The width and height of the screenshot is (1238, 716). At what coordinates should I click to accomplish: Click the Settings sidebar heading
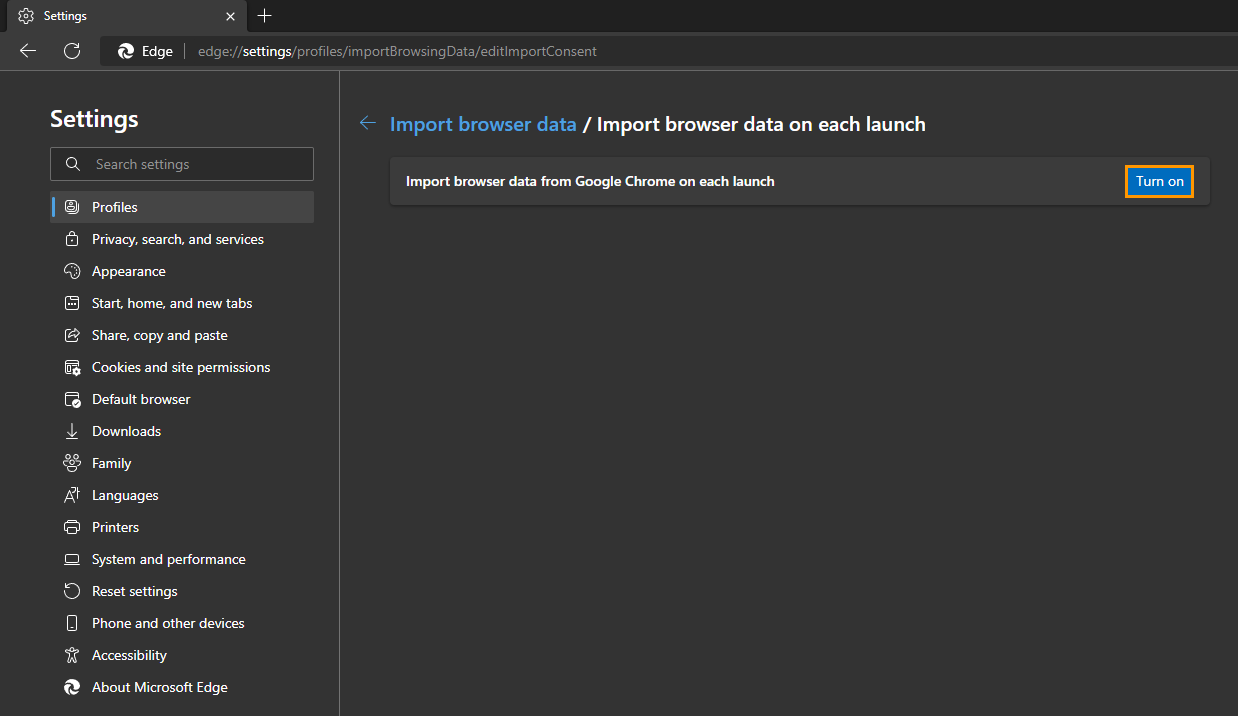tap(94, 119)
